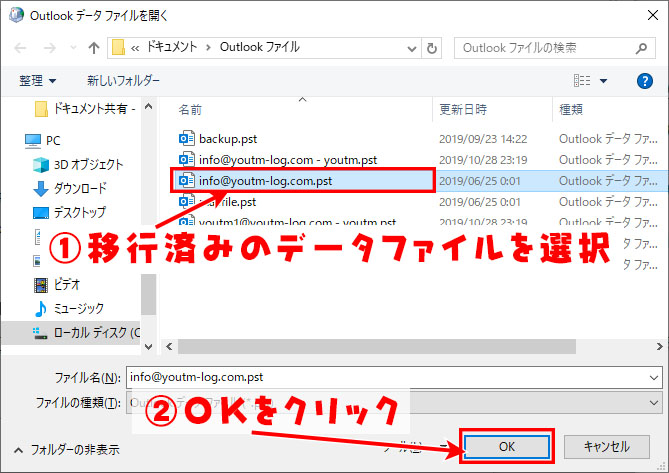Click the PC monitor icon
Viewport: 669px width, 473px height.
point(33,141)
